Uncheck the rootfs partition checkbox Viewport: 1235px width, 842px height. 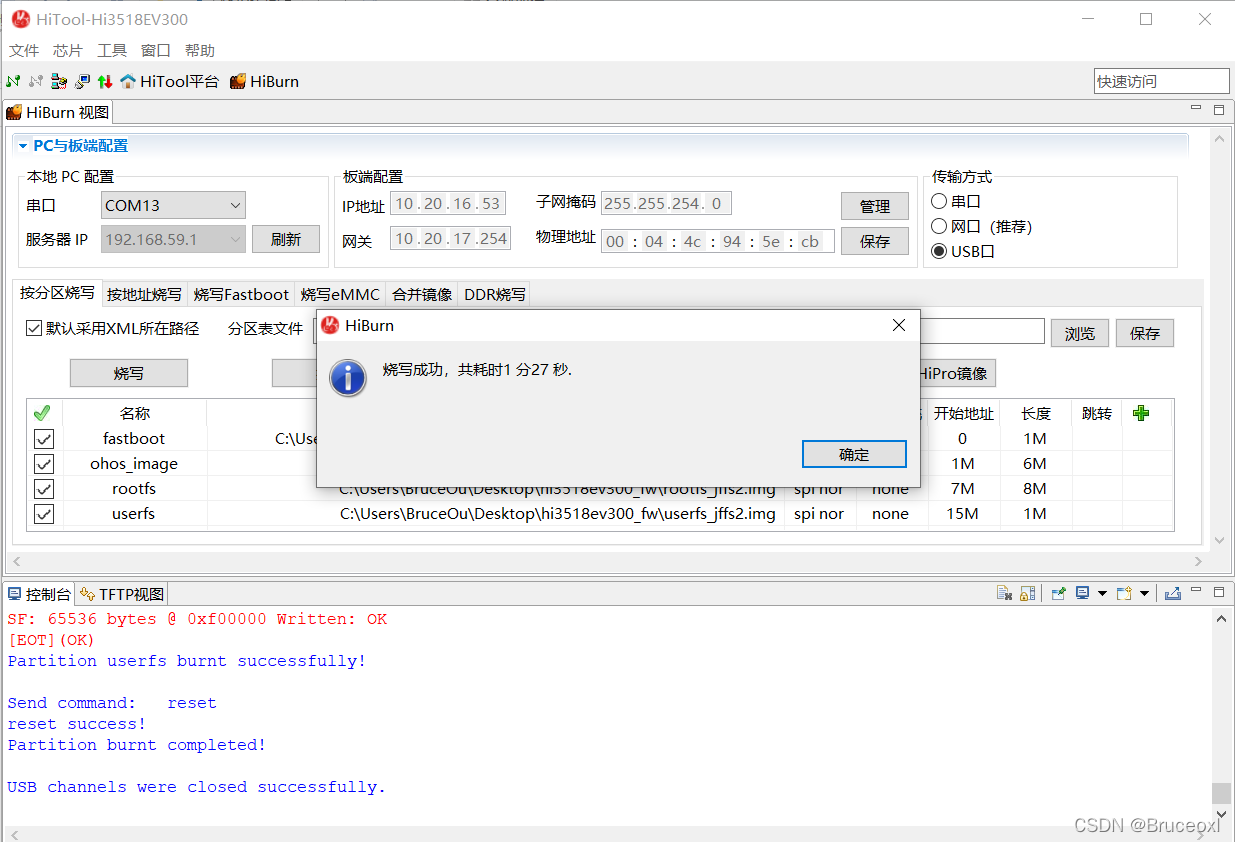pos(44,489)
